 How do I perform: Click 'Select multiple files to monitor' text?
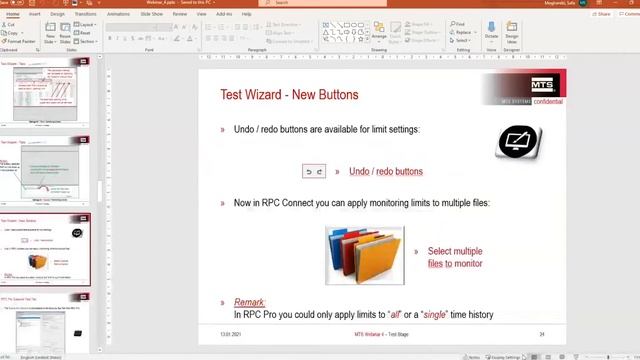(455, 257)
